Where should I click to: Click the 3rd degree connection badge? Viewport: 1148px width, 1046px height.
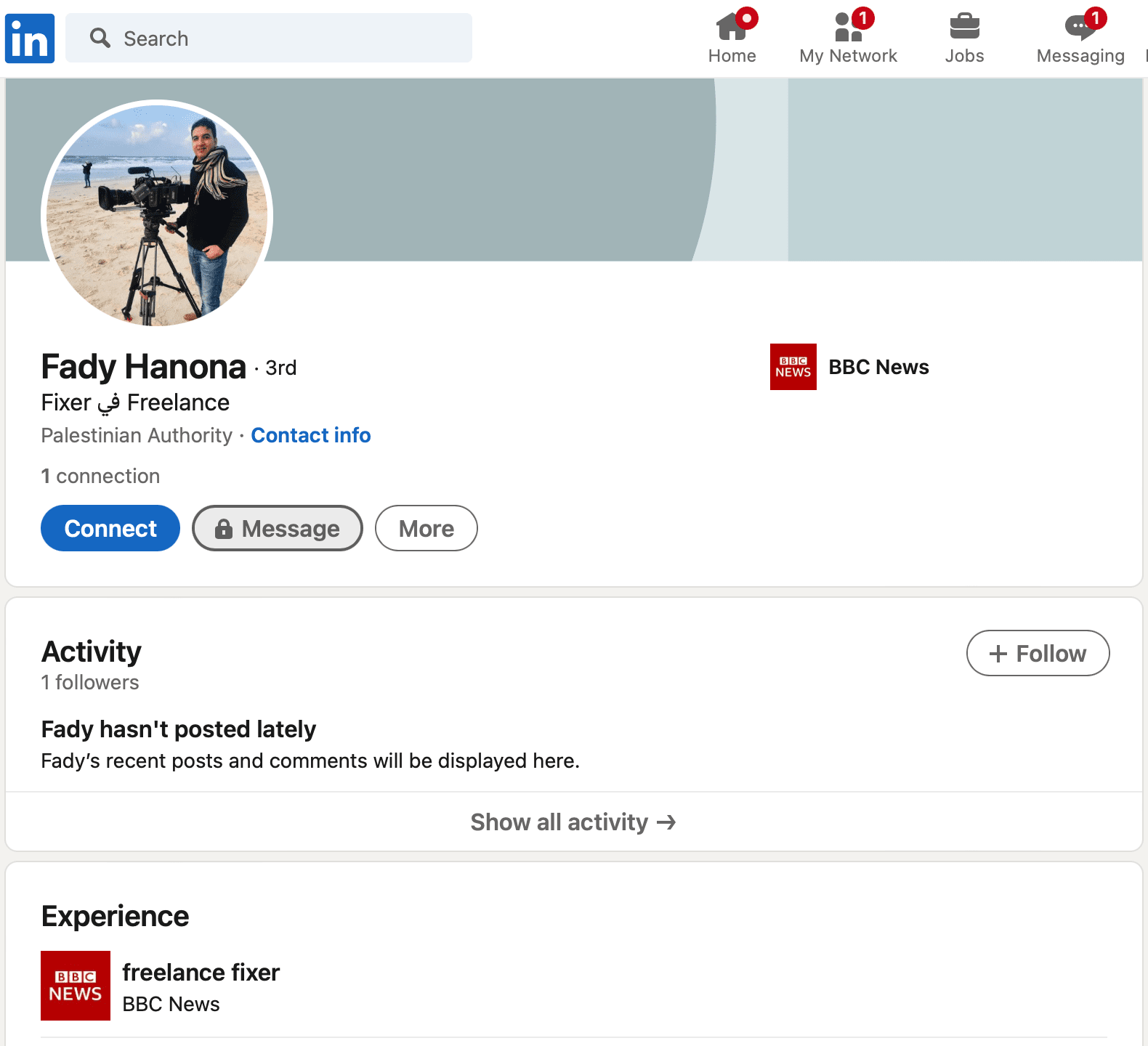coord(281,368)
